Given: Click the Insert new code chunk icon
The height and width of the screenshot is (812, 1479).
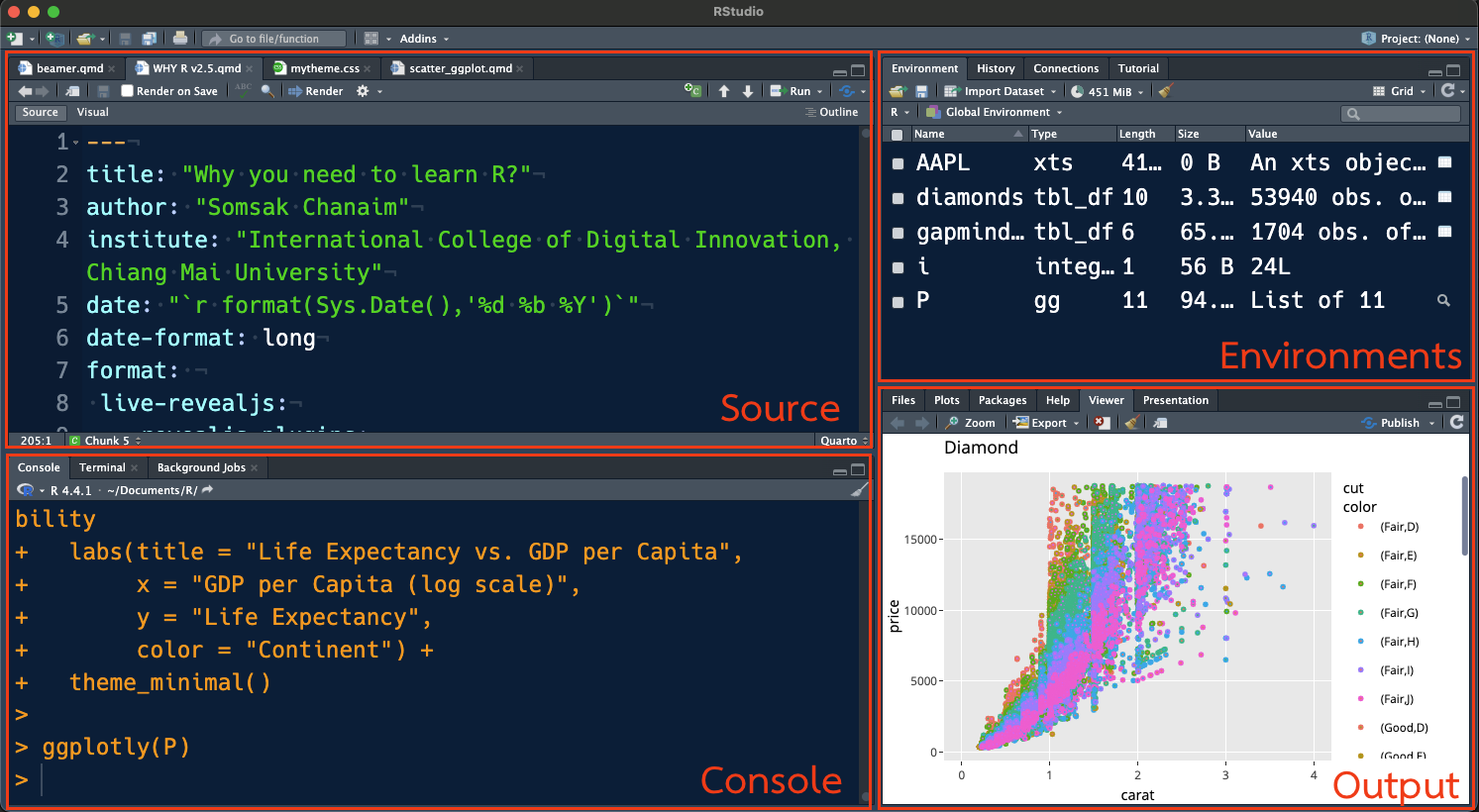Looking at the screenshot, I should pos(692,90).
